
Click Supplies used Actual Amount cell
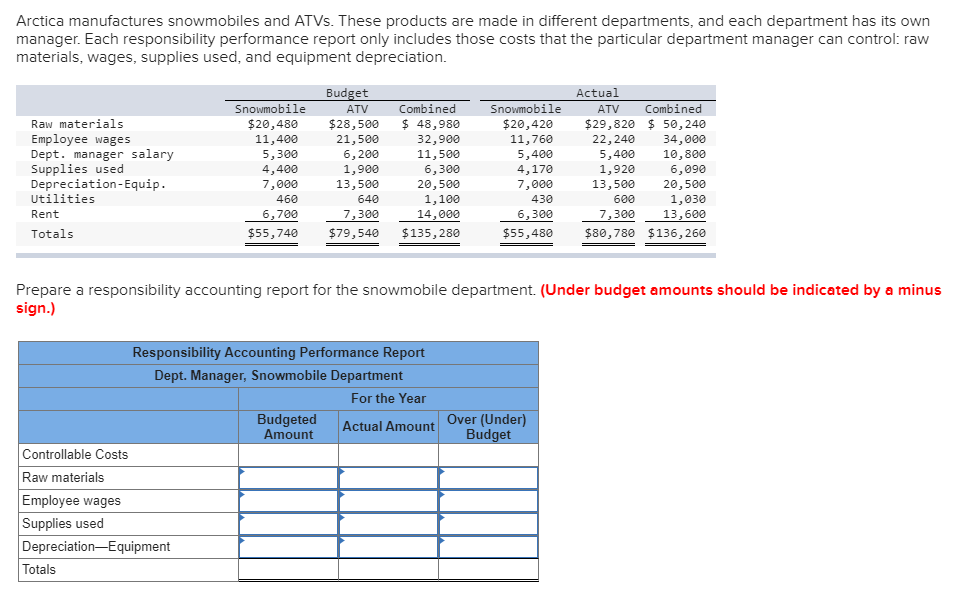pos(388,524)
